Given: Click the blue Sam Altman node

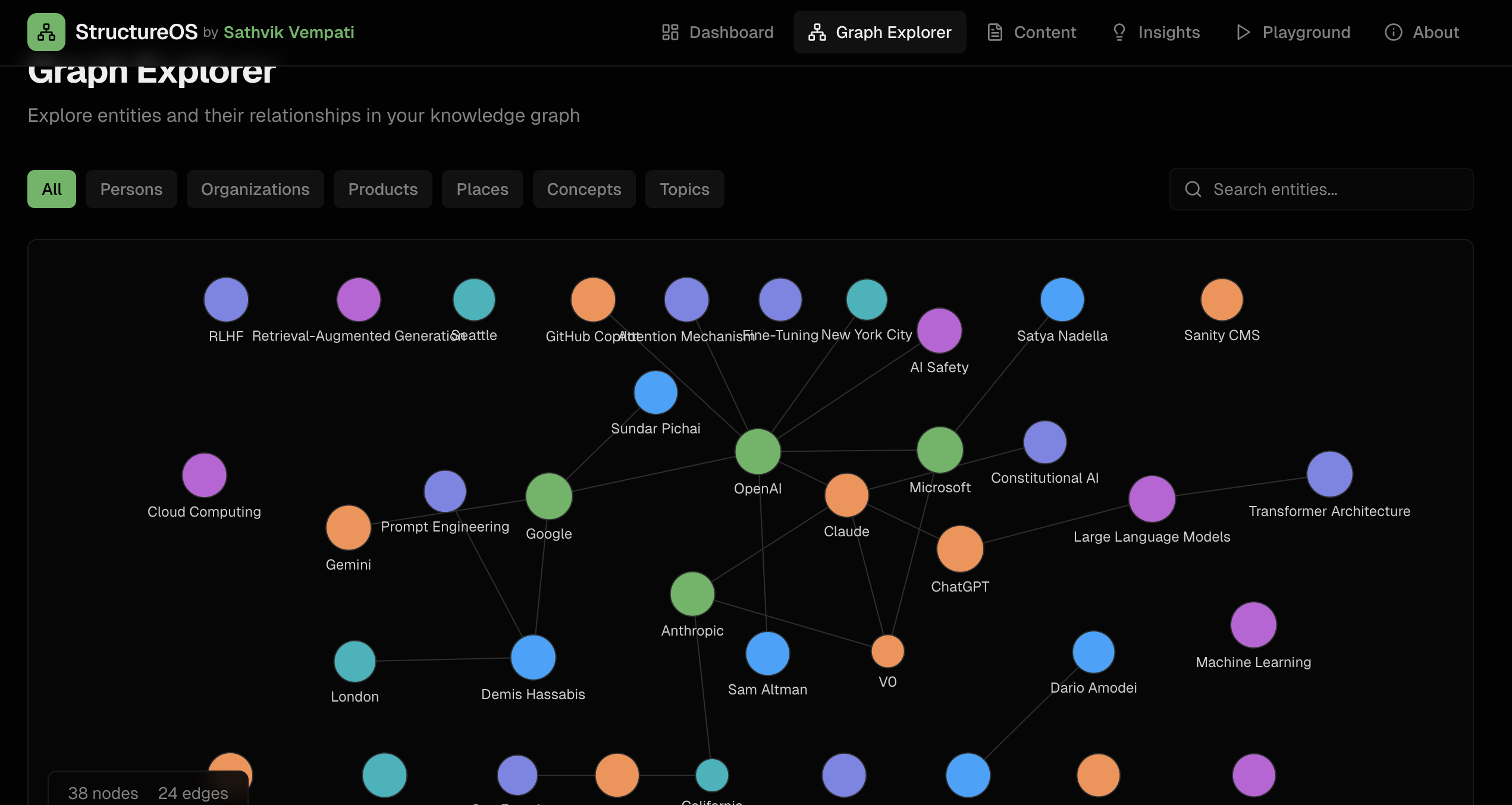Looking at the screenshot, I should point(767,653).
